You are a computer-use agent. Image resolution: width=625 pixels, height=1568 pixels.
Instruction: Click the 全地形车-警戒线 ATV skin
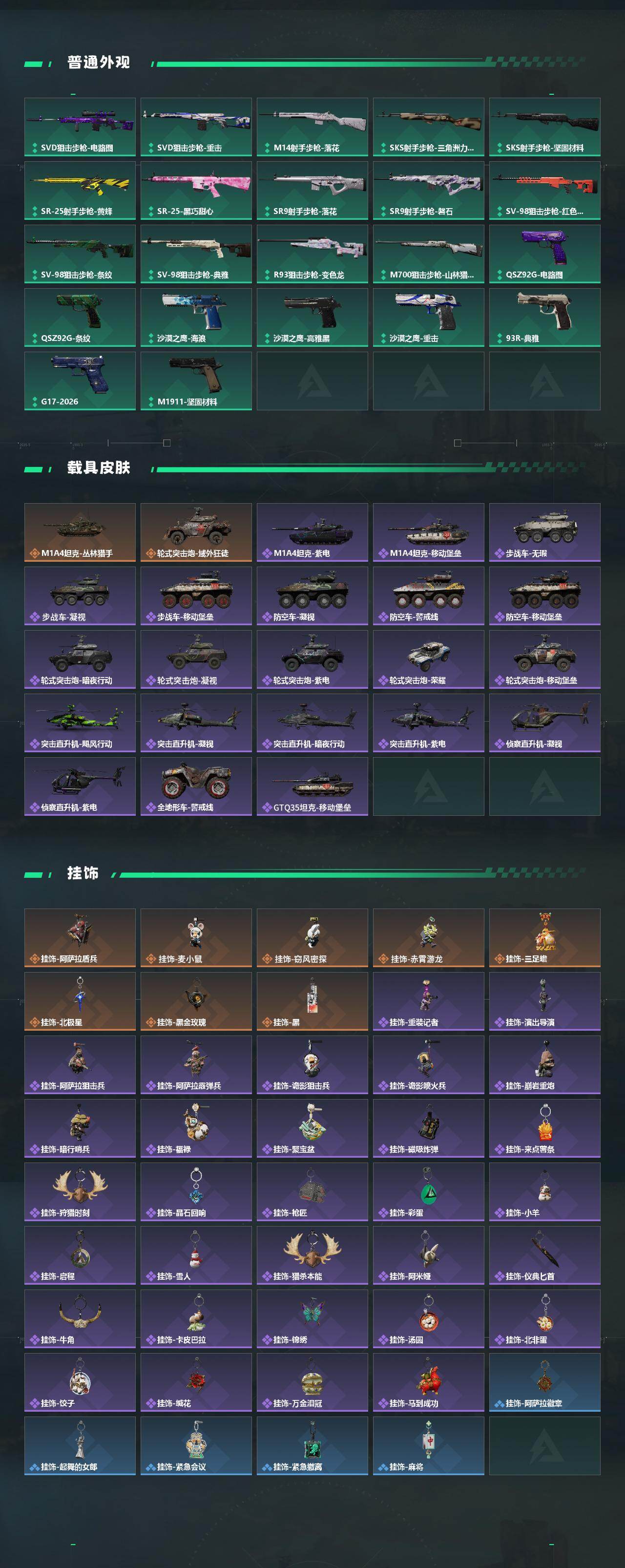click(x=196, y=786)
